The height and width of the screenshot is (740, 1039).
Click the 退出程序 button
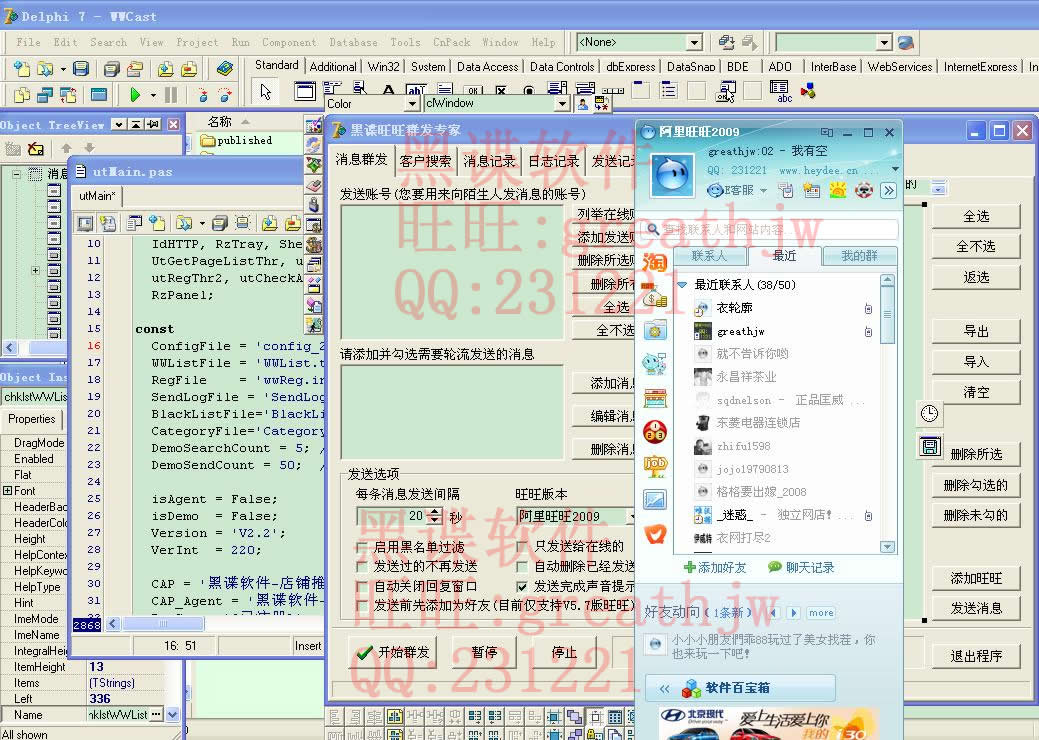975,656
